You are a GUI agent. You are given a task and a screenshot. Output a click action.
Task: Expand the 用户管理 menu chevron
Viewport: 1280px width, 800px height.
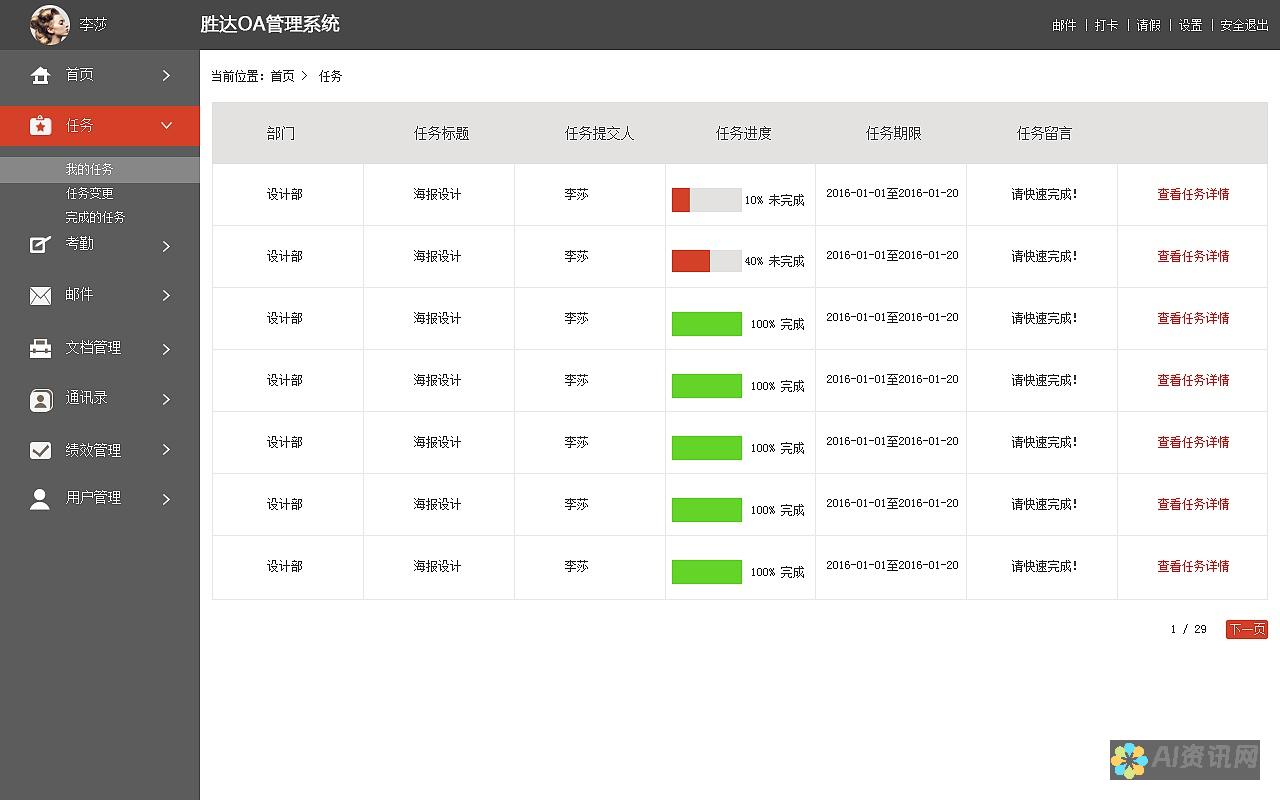pos(166,499)
